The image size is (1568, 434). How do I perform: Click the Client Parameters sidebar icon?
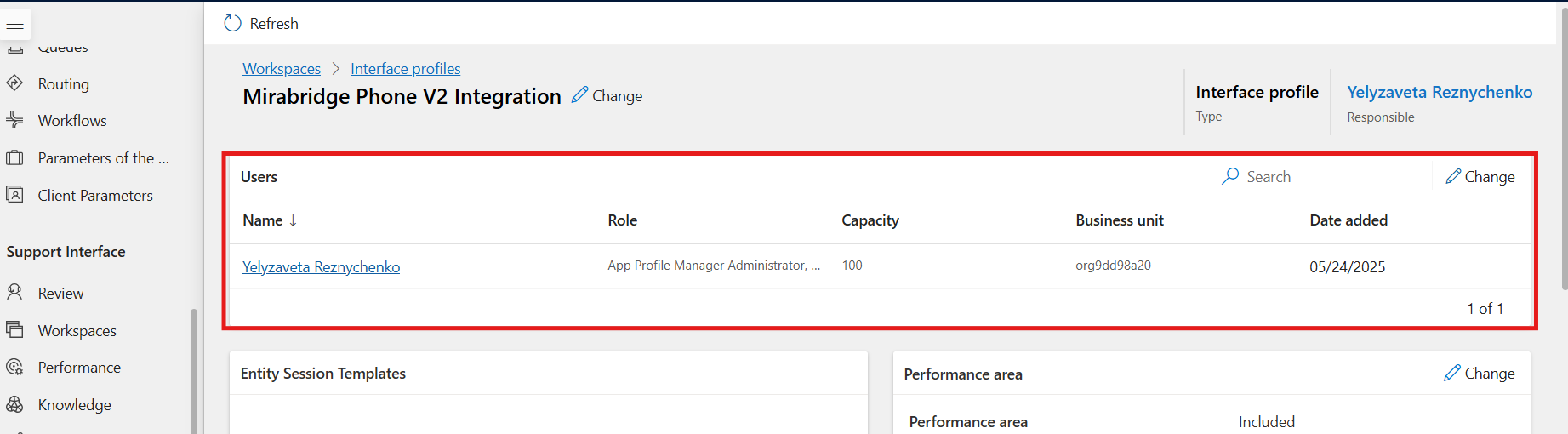click(x=14, y=195)
